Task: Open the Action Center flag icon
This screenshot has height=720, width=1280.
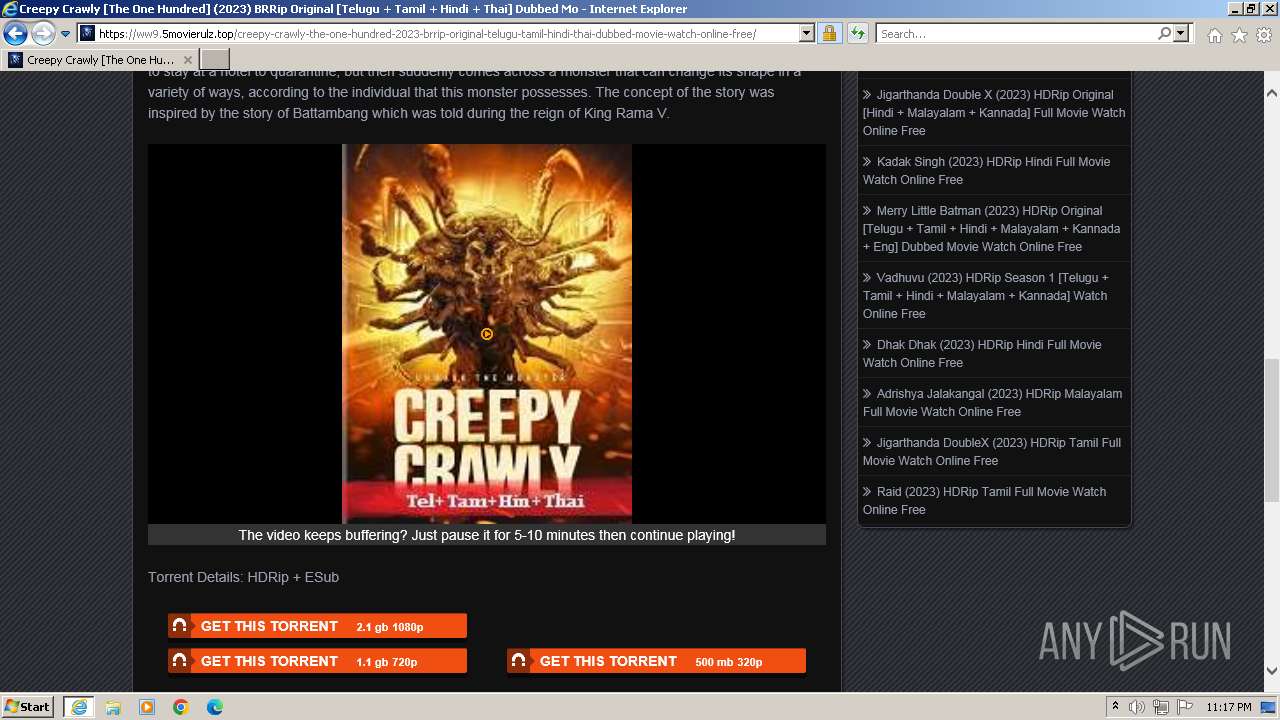Action: (x=1186, y=707)
